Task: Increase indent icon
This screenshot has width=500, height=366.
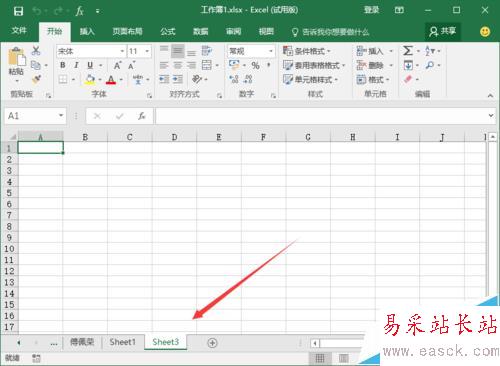Action: [178, 79]
